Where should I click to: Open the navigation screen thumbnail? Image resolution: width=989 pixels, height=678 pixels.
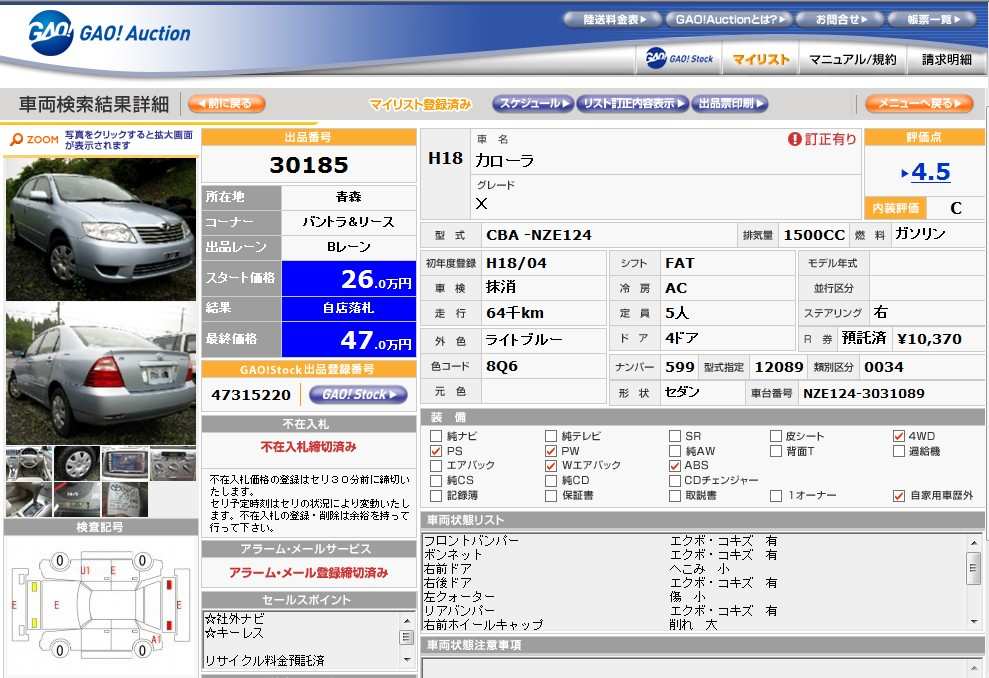[x=125, y=464]
